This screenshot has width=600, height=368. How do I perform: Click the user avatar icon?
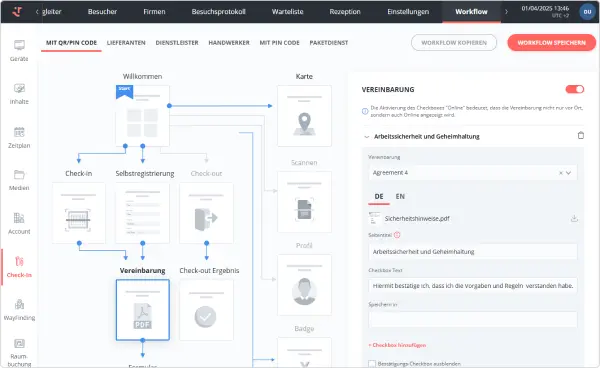point(587,12)
